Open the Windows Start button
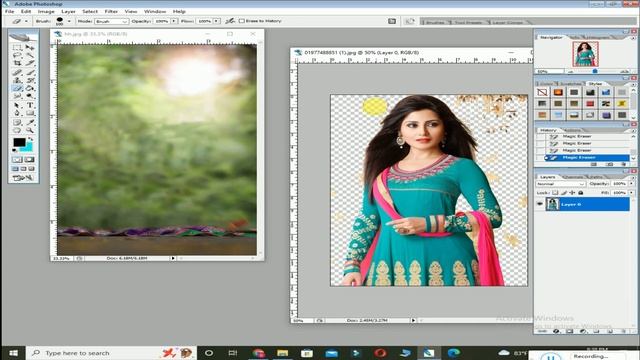 13,353
